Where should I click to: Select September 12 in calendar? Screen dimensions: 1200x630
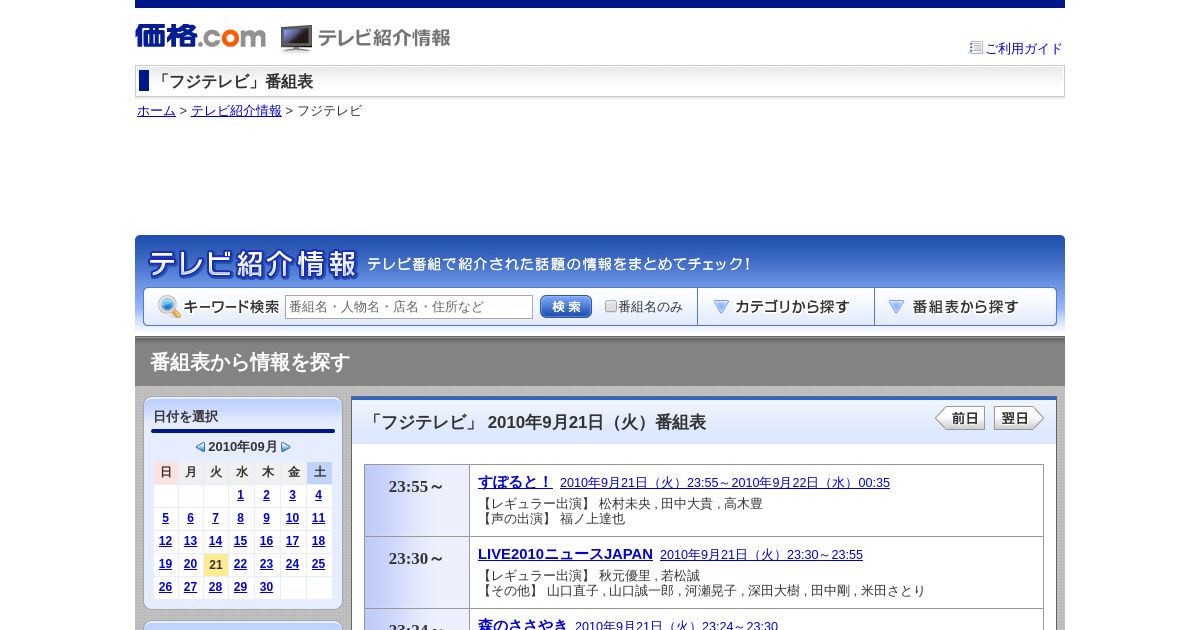166,541
